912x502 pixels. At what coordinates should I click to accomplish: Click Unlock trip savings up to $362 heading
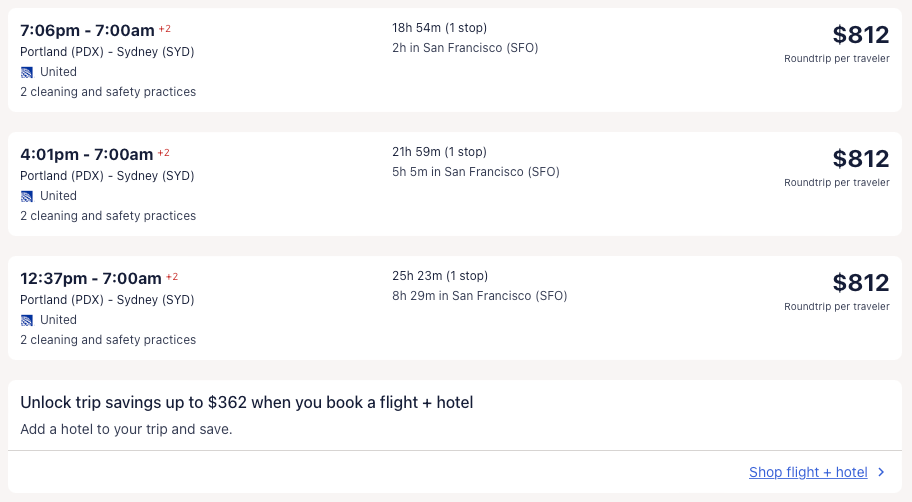pos(246,402)
